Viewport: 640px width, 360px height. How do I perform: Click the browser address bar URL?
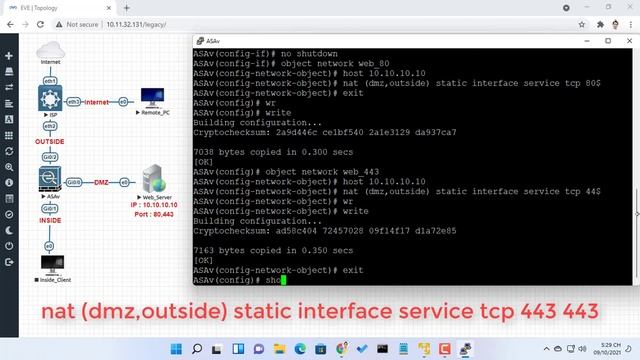click(x=136, y=24)
